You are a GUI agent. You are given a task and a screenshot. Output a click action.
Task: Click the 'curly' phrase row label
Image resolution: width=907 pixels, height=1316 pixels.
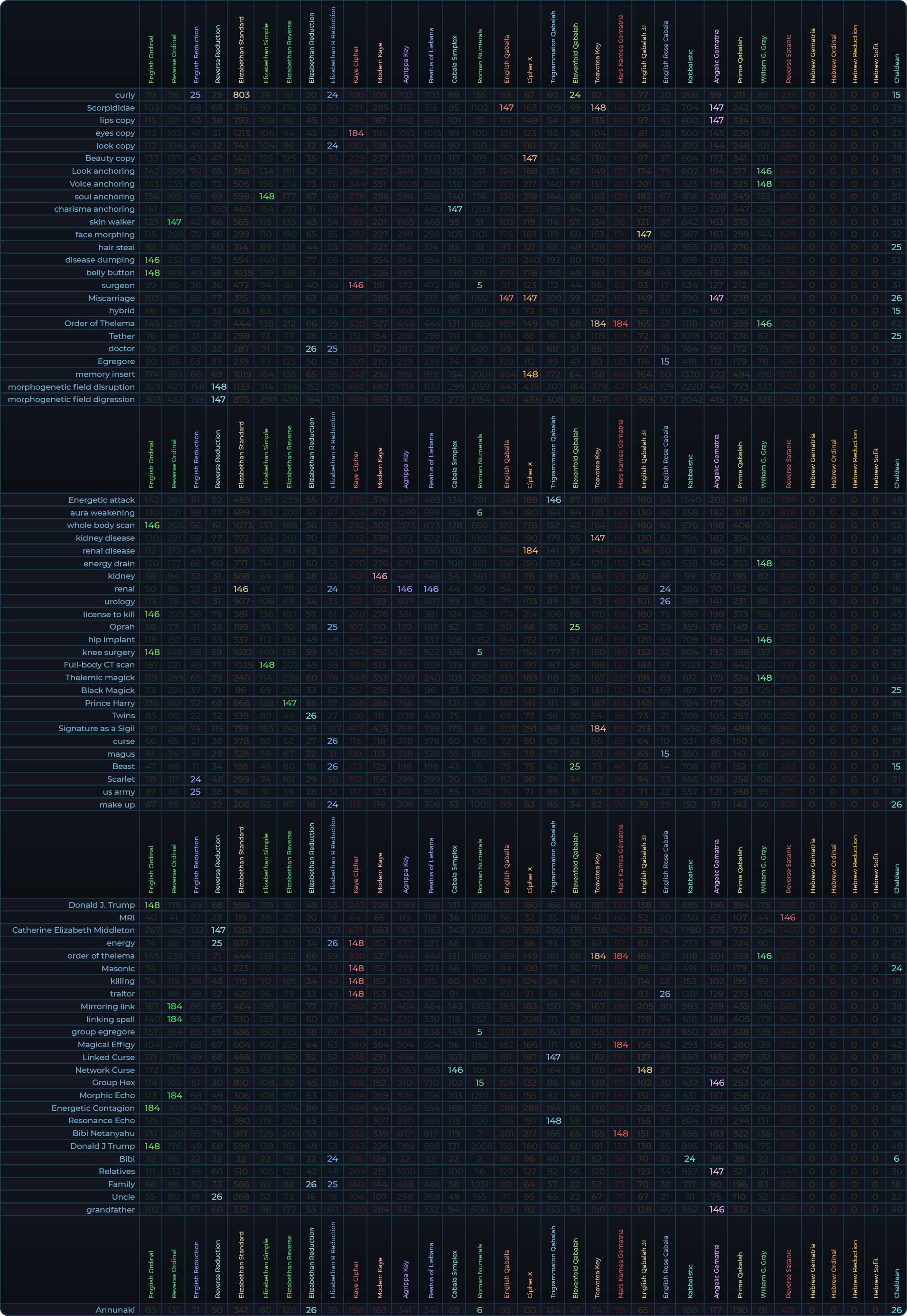tap(124, 95)
